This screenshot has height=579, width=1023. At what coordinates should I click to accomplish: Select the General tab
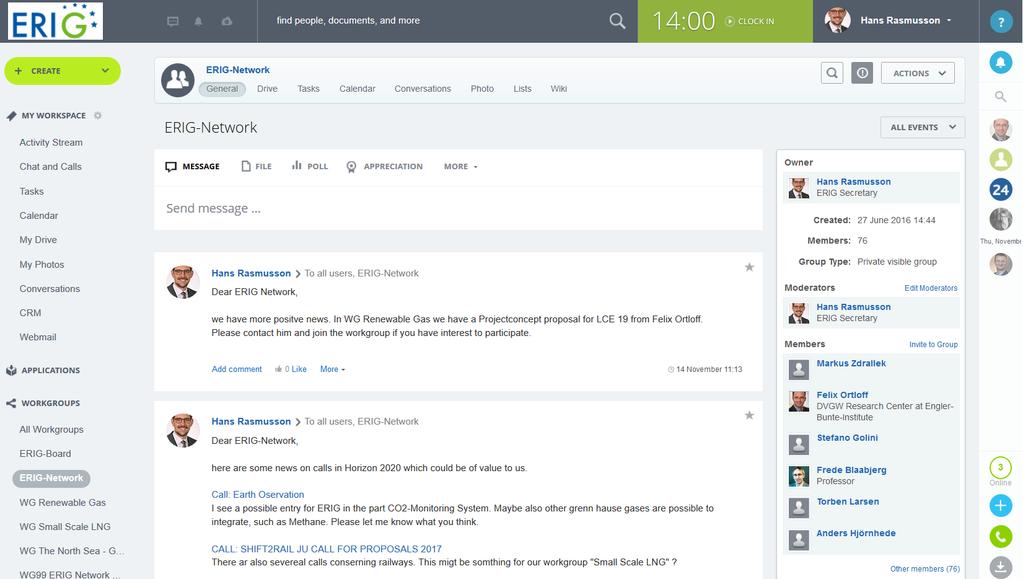tap(222, 89)
